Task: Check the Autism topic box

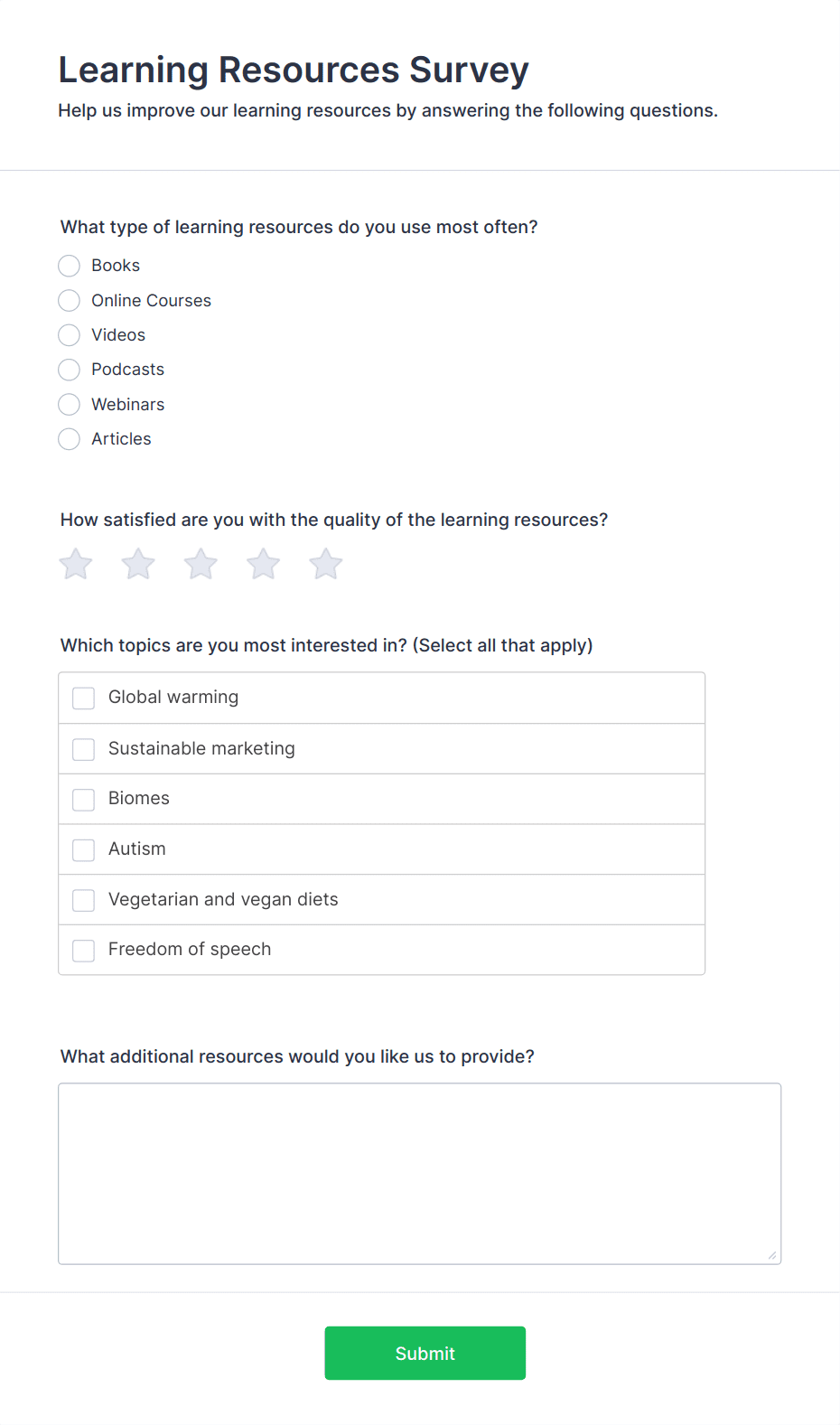Action: coord(83,850)
